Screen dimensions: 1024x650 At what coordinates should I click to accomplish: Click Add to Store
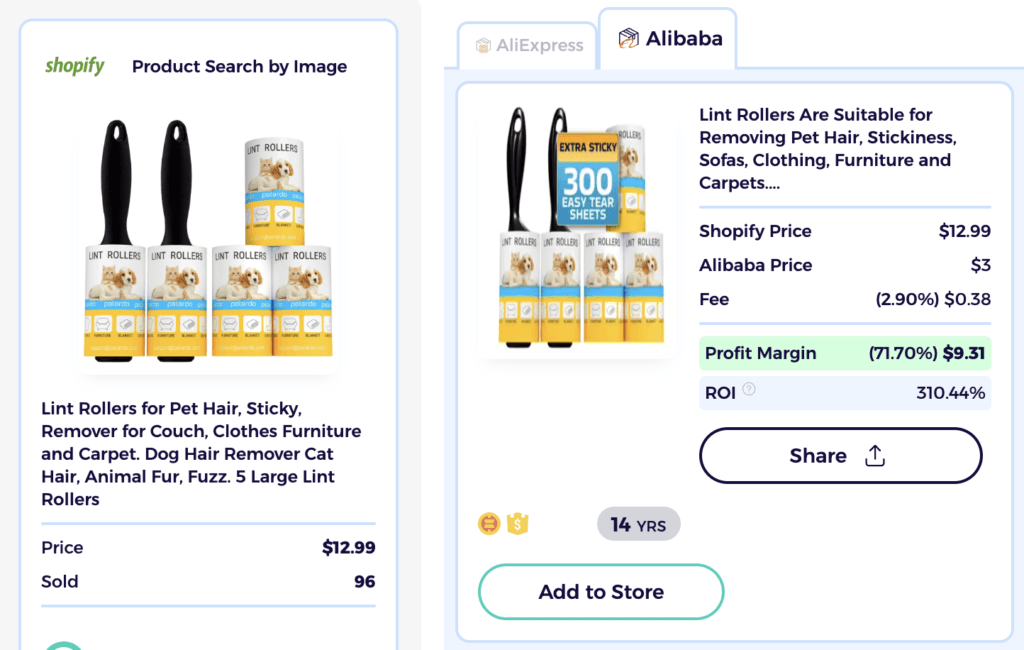coord(600,591)
